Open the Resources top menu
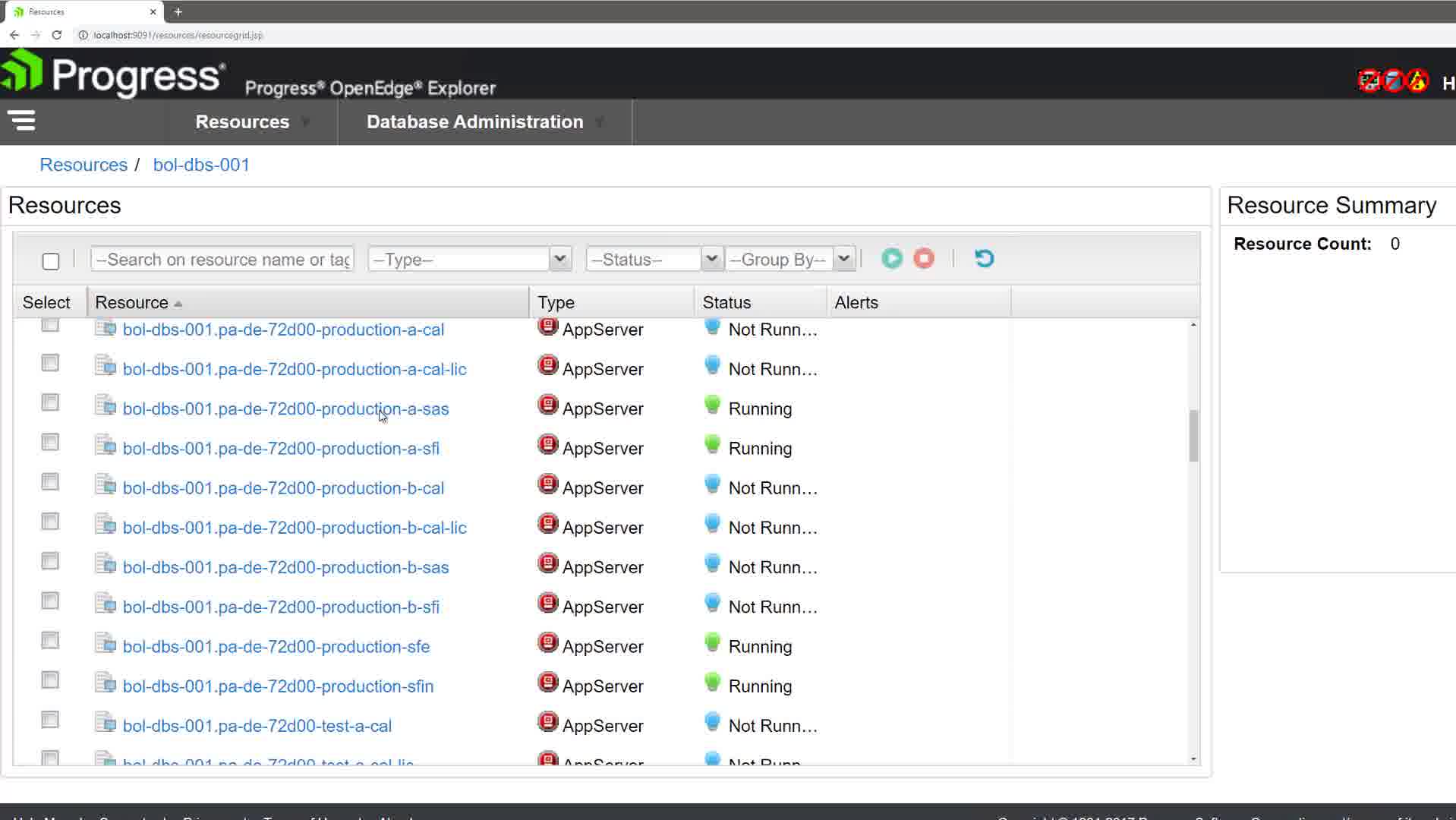The width and height of the screenshot is (1456, 820). coord(242,121)
